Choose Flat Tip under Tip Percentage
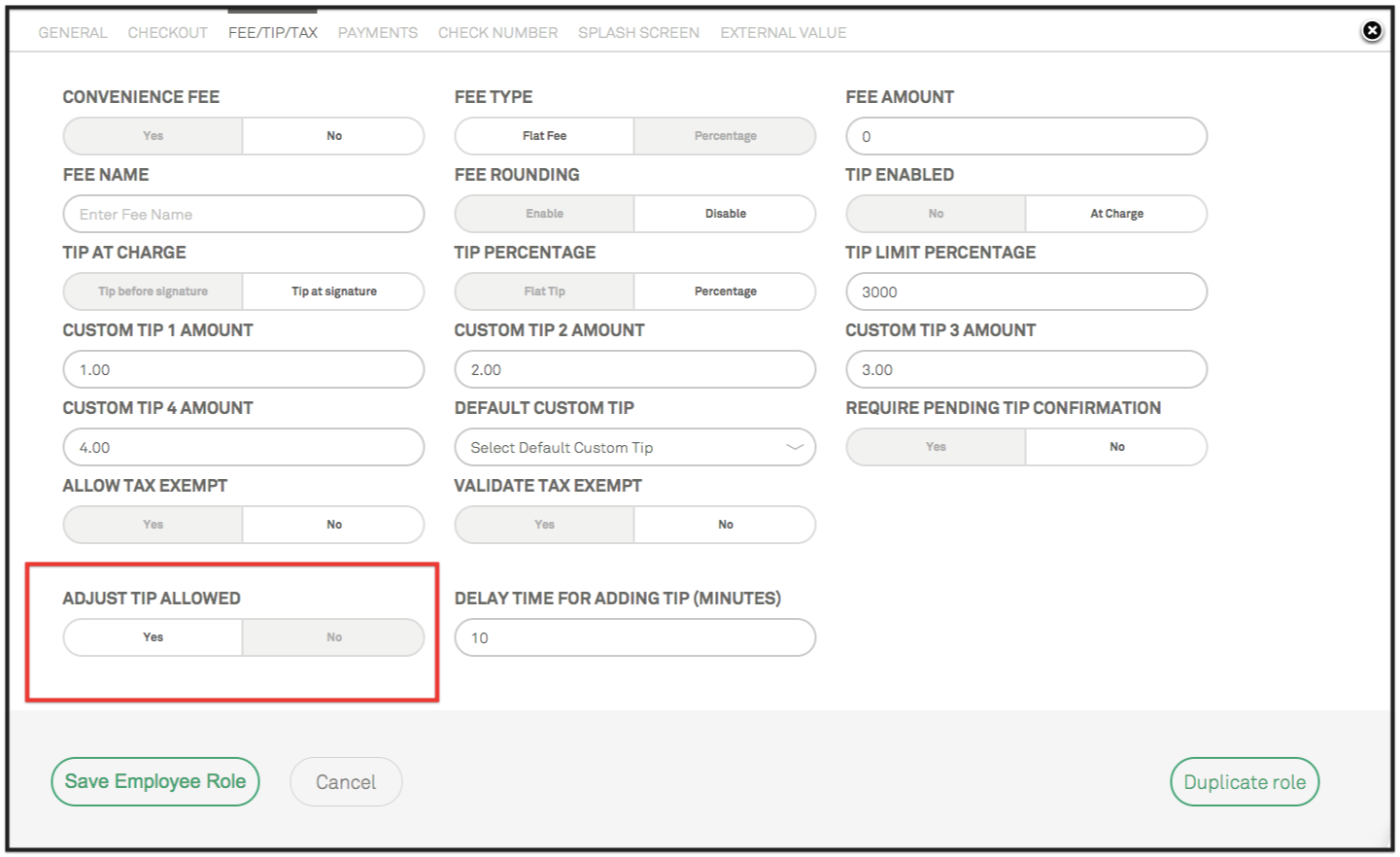Screen dimensions: 1400x857 pyautogui.click(x=545, y=291)
